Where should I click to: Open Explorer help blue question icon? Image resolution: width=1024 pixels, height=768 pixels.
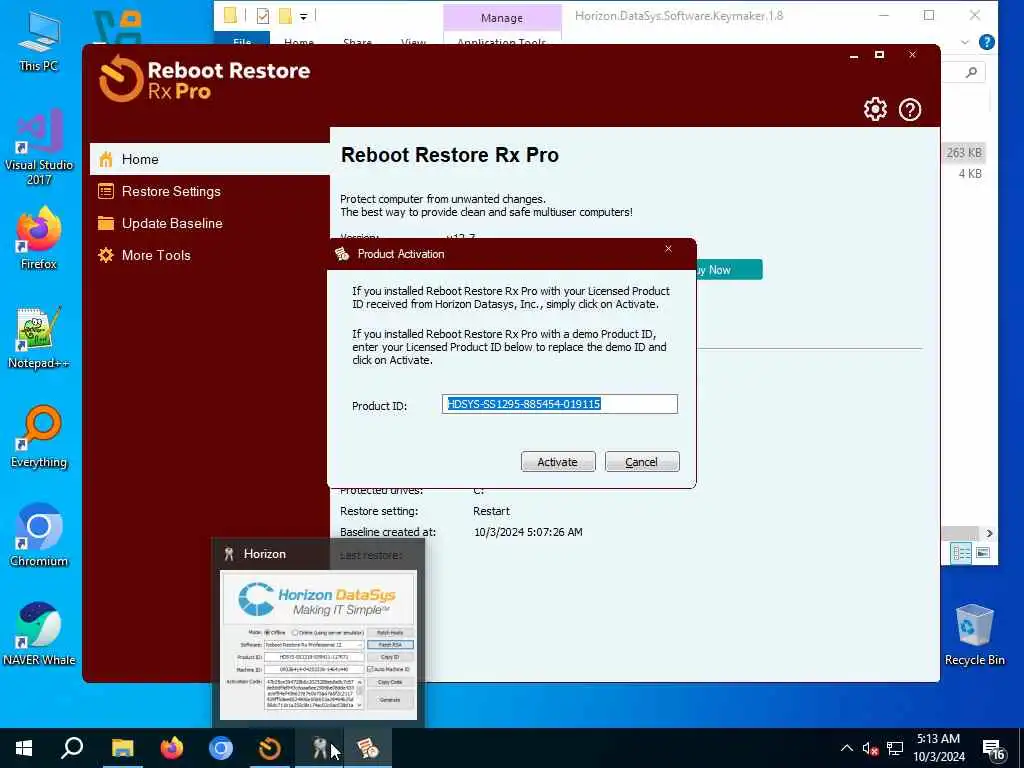[x=987, y=42]
